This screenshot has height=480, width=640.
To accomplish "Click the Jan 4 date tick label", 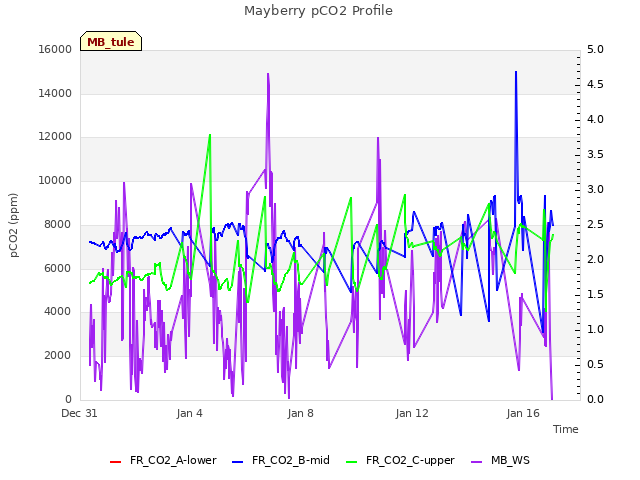I will [189, 413].
